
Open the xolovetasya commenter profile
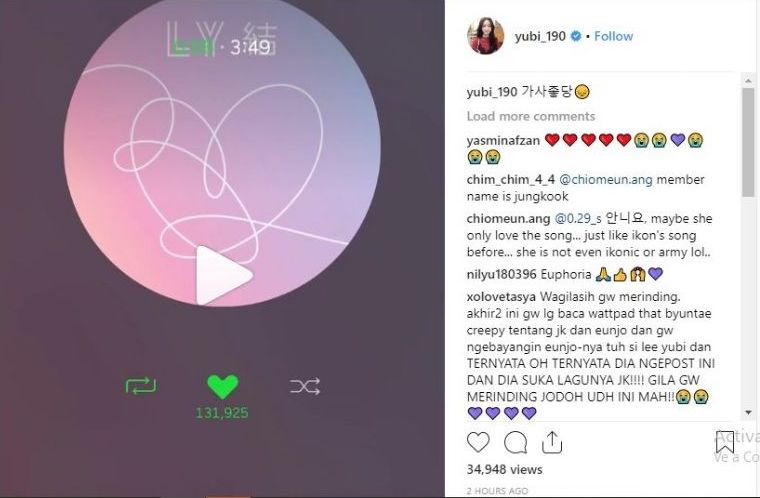[501, 296]
